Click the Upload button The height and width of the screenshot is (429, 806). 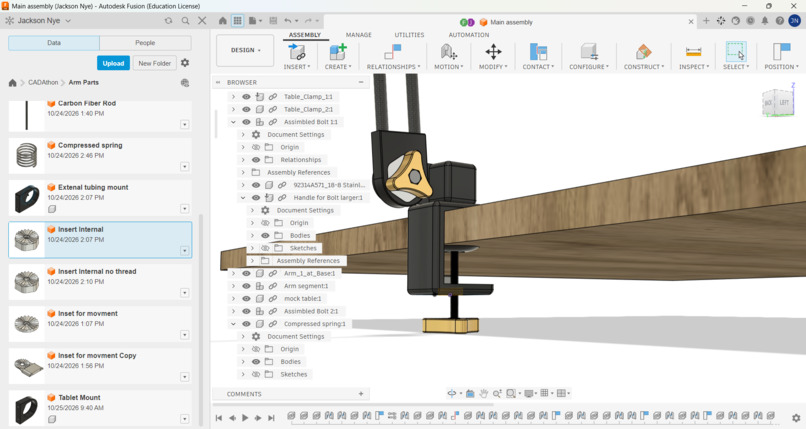click(113, 63)
